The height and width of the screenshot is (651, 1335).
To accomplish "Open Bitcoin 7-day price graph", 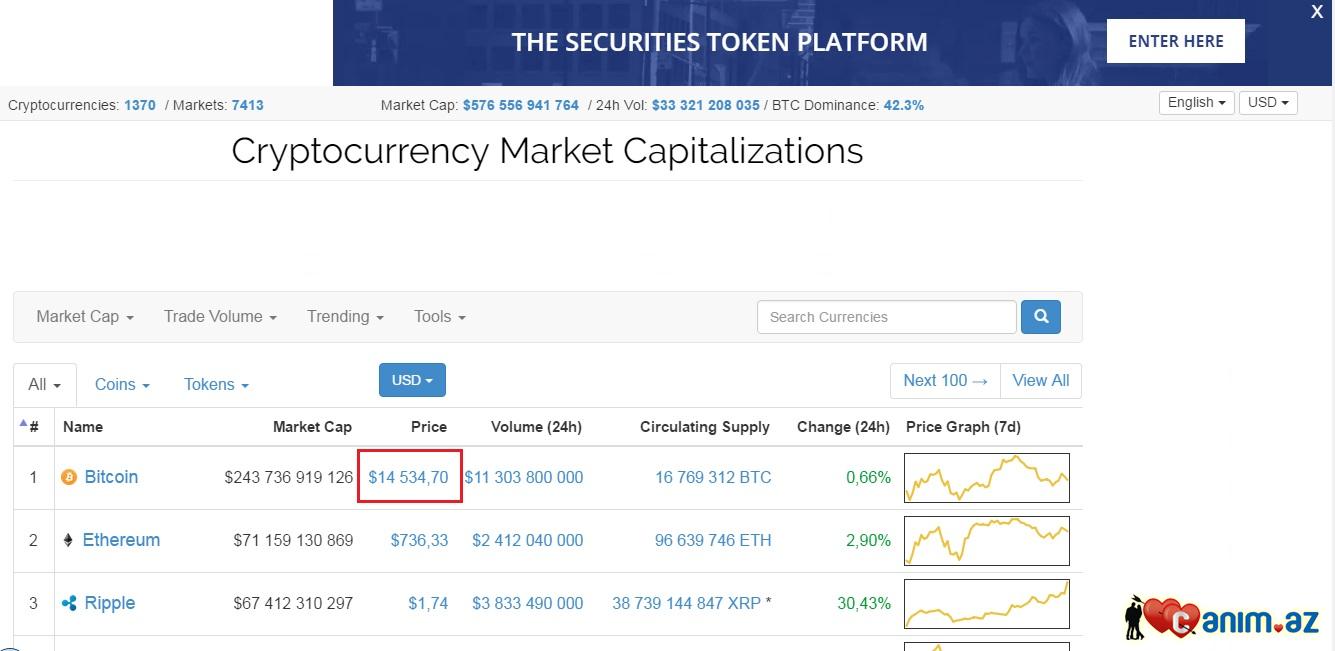I will [986, 478].
